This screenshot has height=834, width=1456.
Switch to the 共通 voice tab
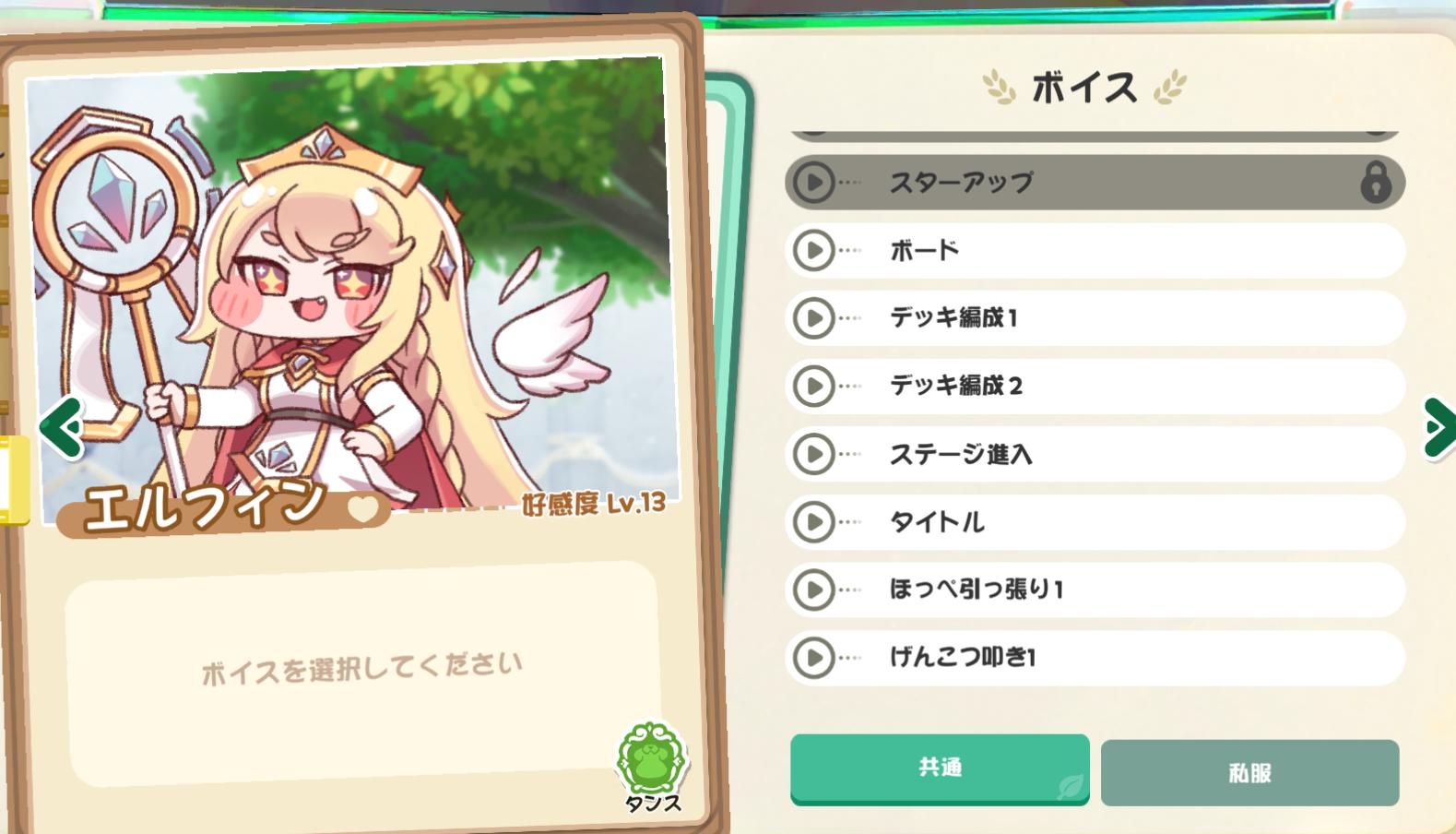click(940, 768)
